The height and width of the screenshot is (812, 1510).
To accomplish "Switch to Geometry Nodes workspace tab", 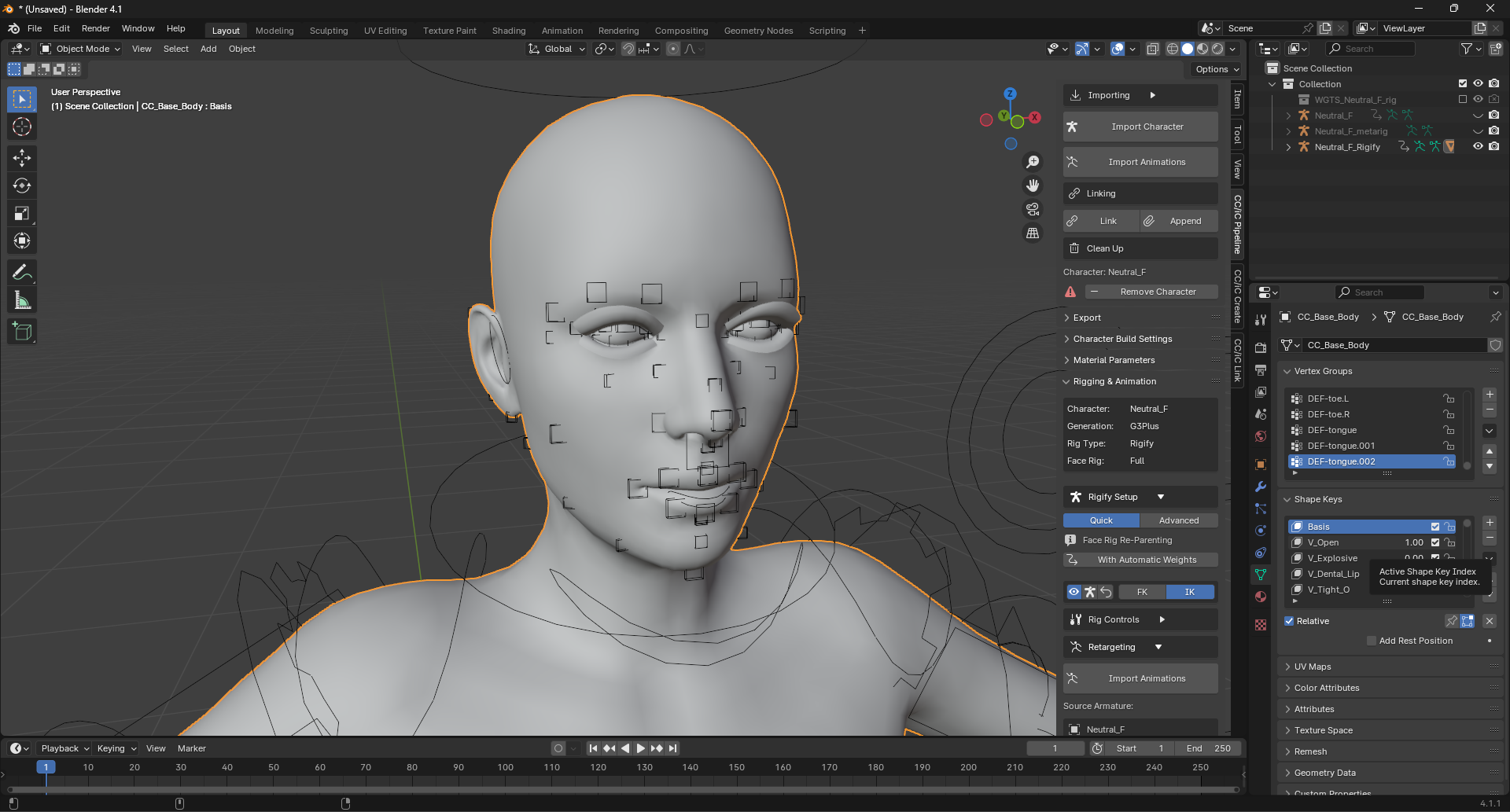I will (758, 31).
